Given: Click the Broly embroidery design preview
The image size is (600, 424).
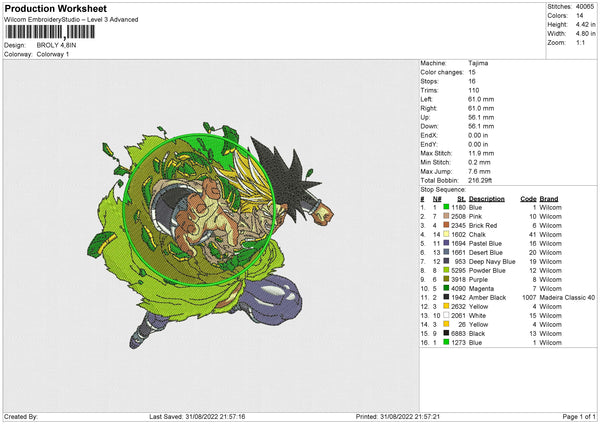Looking at the screenshot, I should tap(210, 234).
